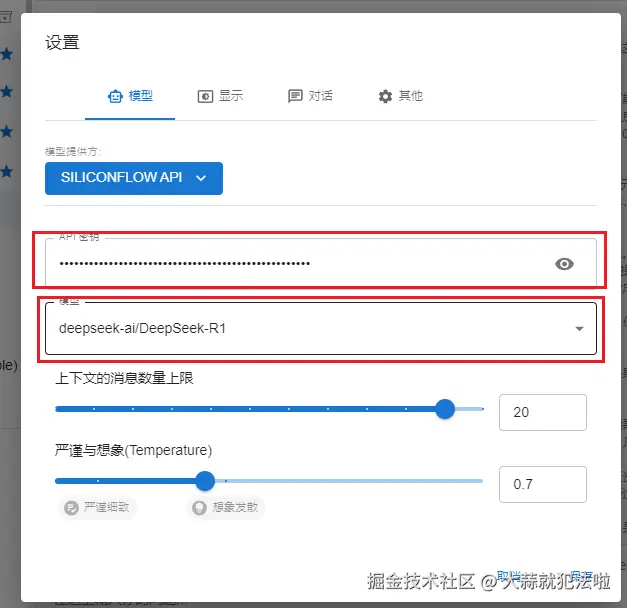This screenshot has width=627, height=608.
Task: Open the 显示 tab
Action: 220,96
